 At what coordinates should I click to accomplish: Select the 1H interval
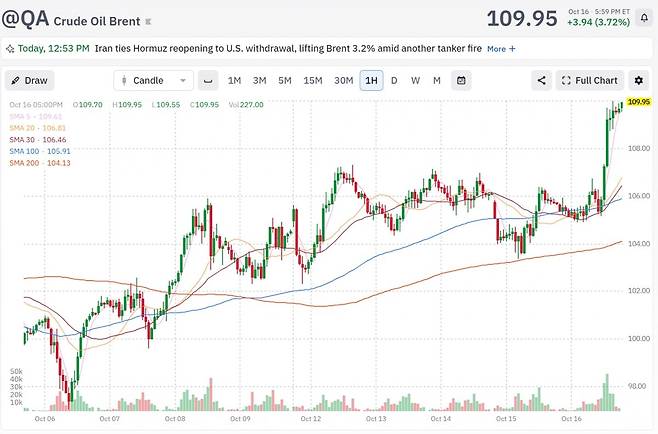(x=371, y=81)
